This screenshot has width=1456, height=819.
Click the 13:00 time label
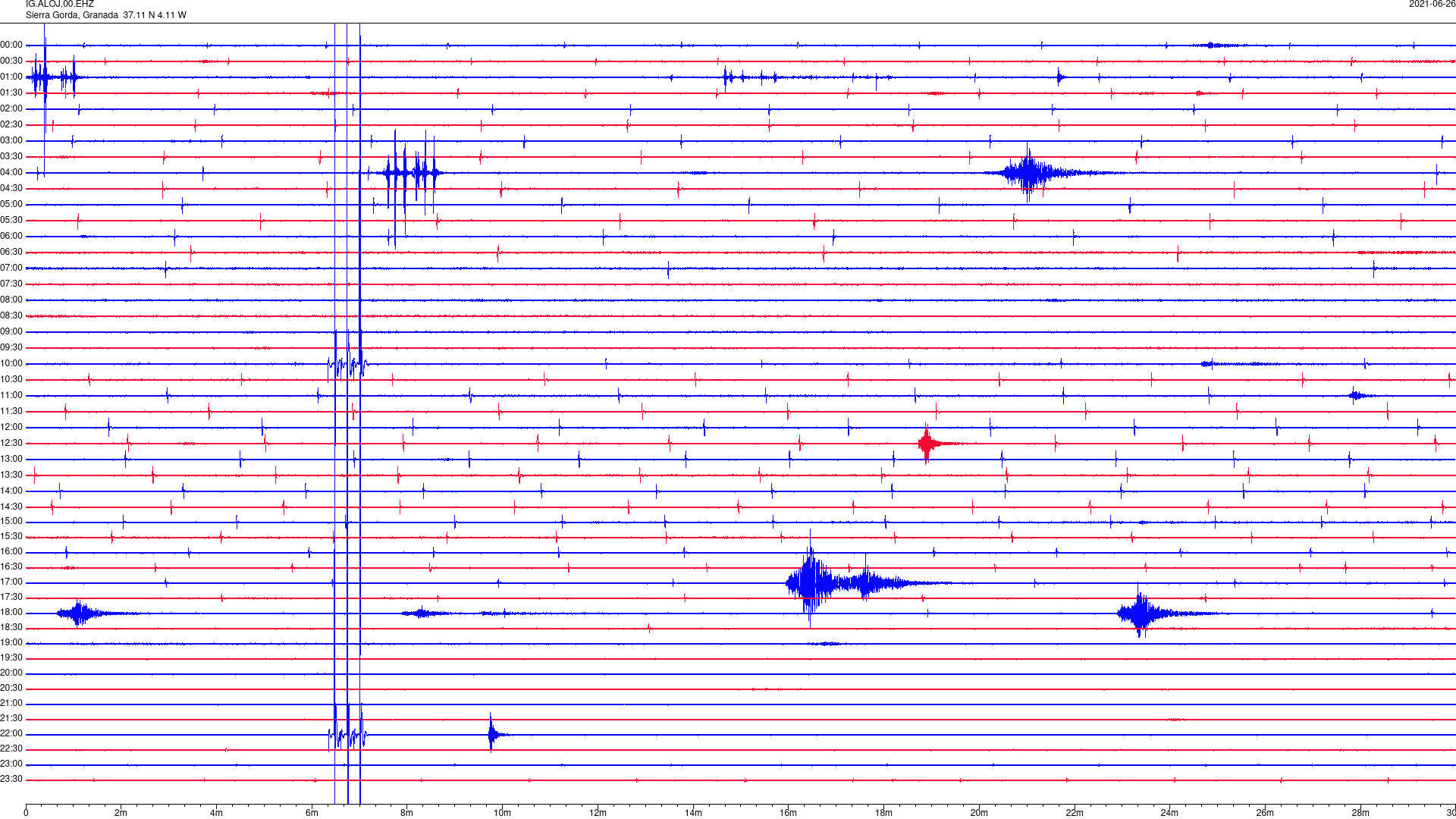[x=11, y=460]
